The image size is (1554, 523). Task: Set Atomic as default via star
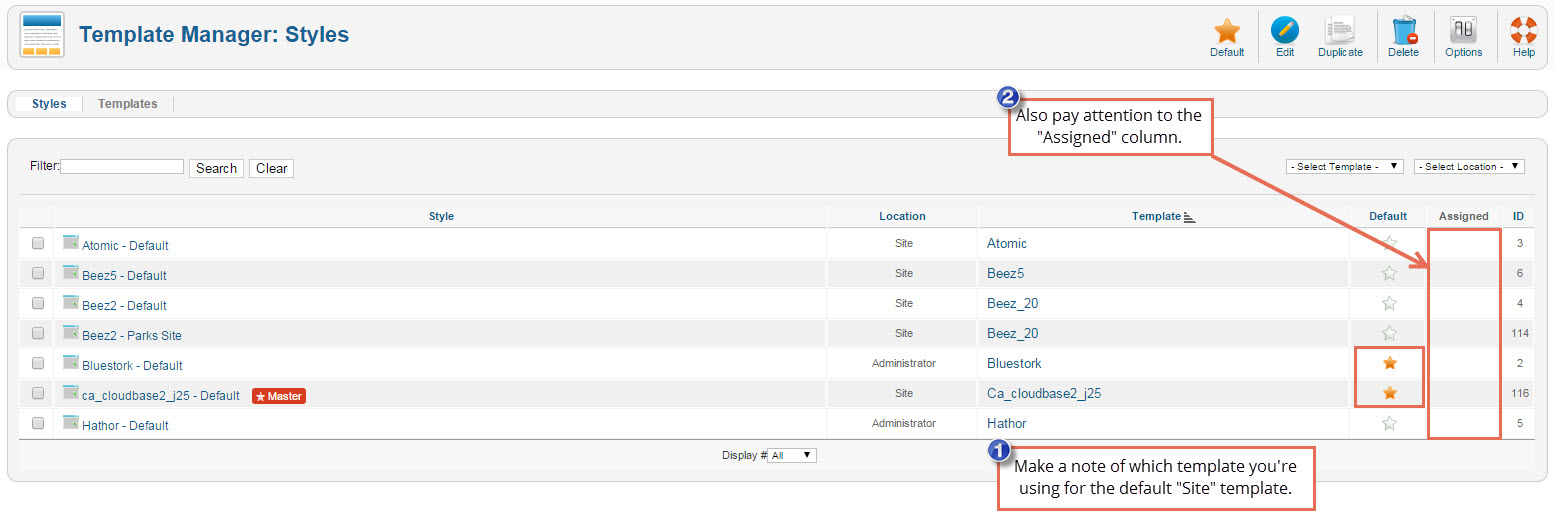(1388, 243)
